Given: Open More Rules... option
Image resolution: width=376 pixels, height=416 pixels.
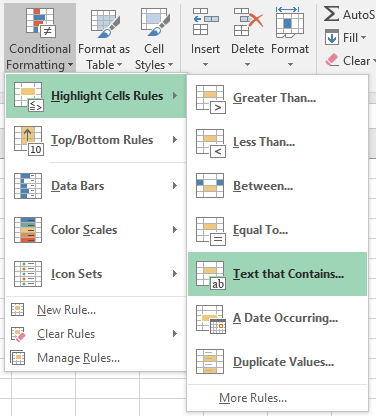Looking at the screenshot, I should 277,398.
